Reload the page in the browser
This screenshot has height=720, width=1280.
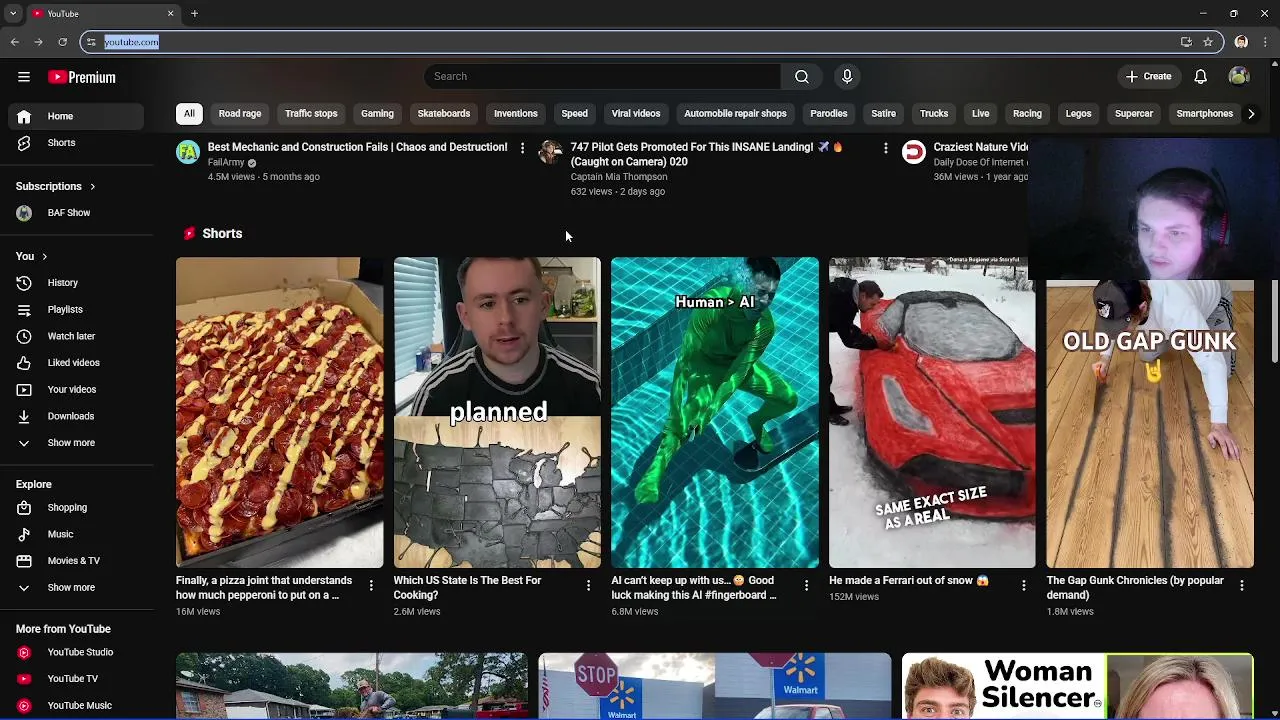click(x=62, y=42)
